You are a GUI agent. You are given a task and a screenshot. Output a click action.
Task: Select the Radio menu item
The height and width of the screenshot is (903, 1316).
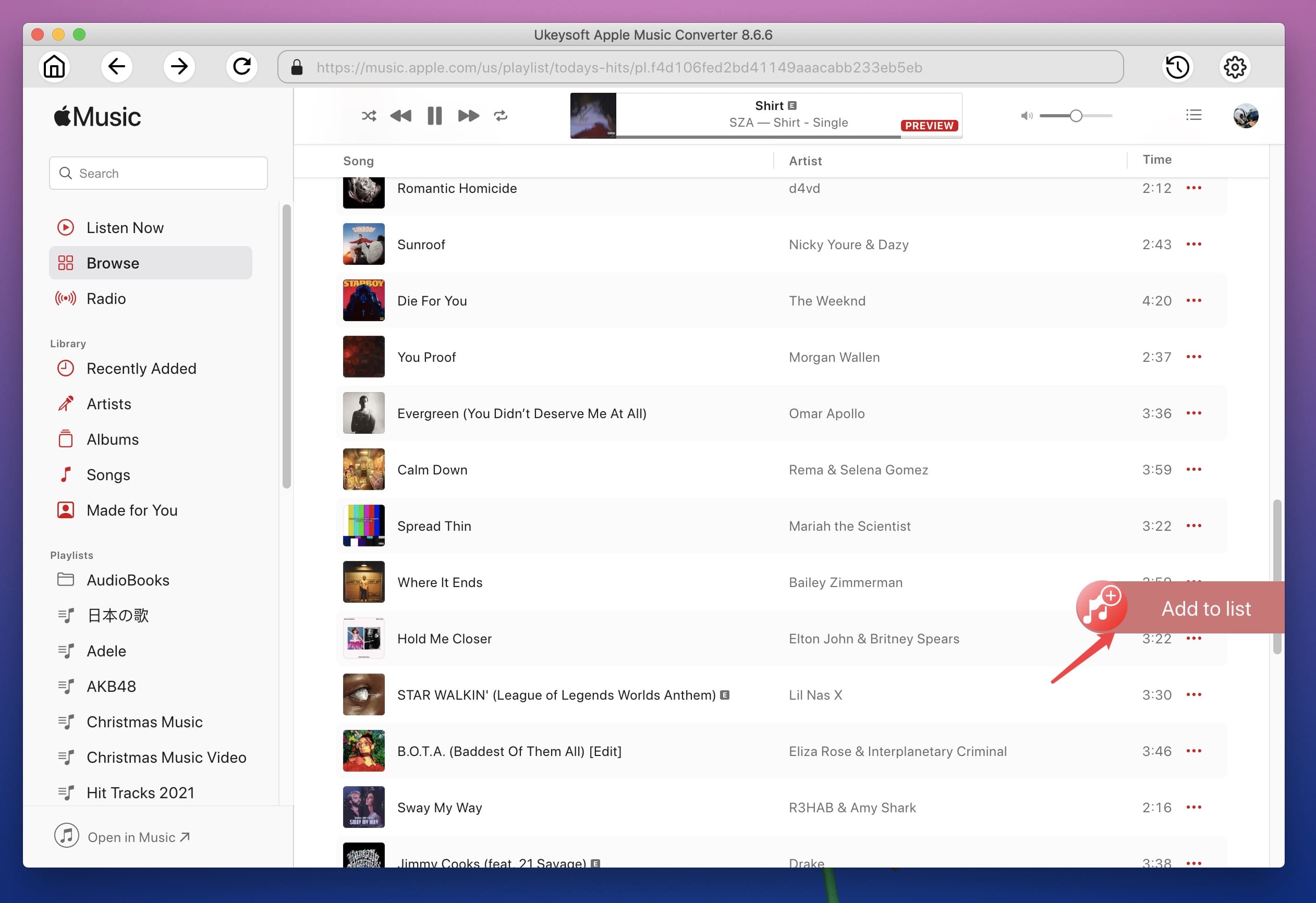[107, 298]
